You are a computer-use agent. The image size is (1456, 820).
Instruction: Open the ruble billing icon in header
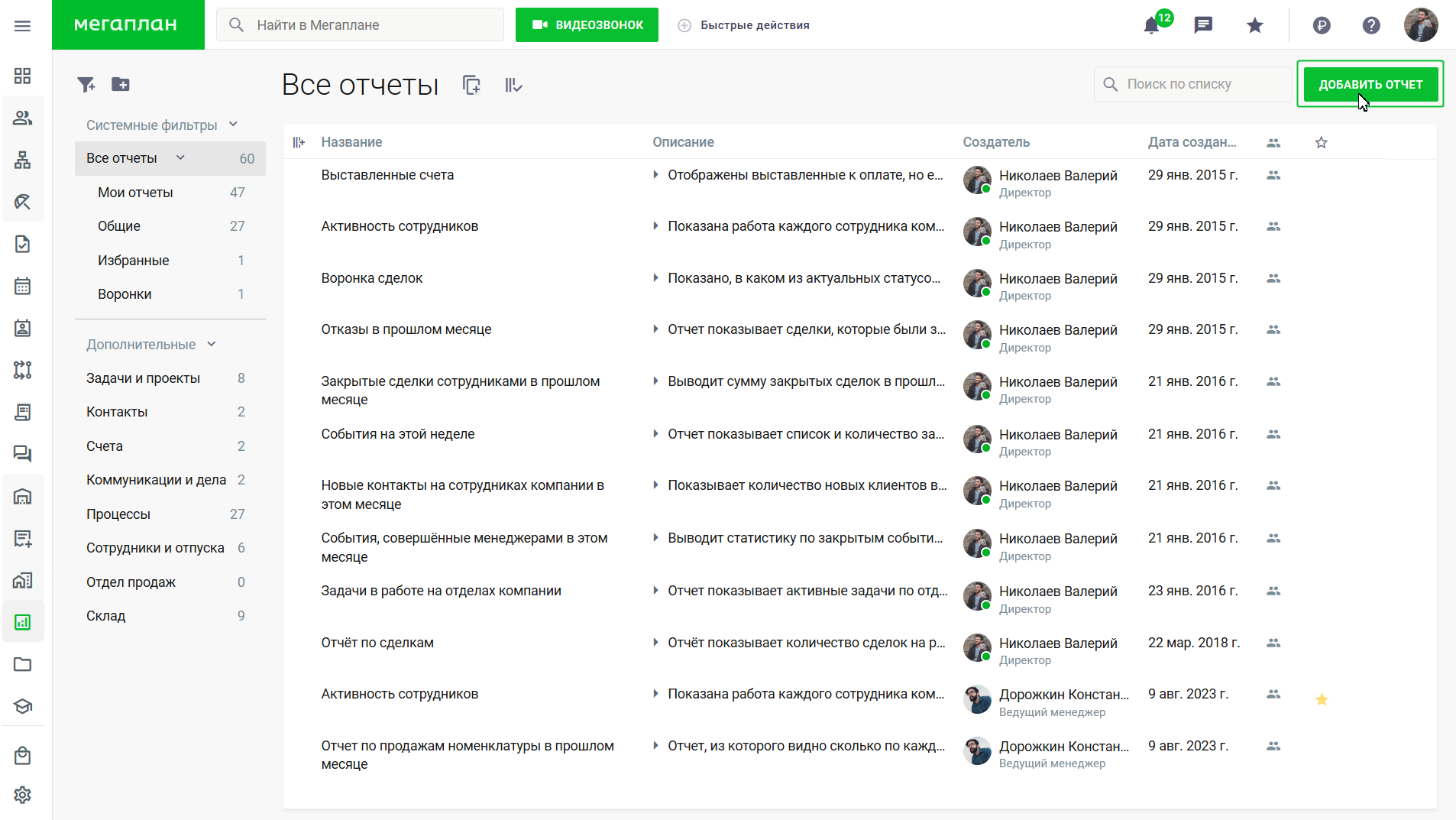click(1322, 25)
